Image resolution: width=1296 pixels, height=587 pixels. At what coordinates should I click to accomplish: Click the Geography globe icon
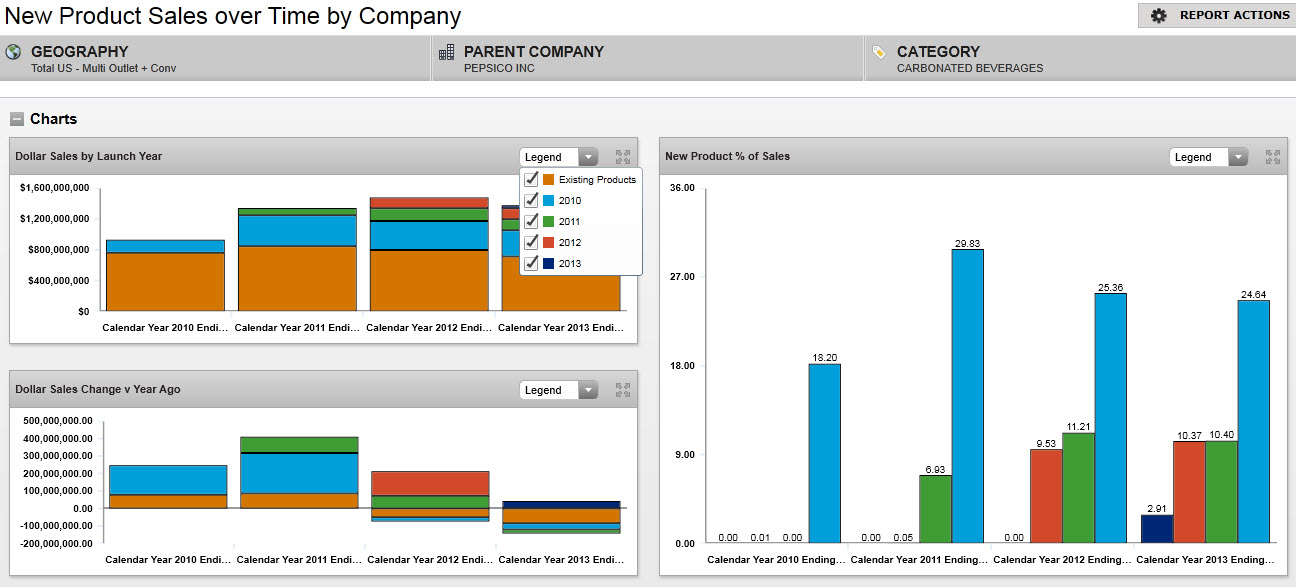click(x=13, y=52)
